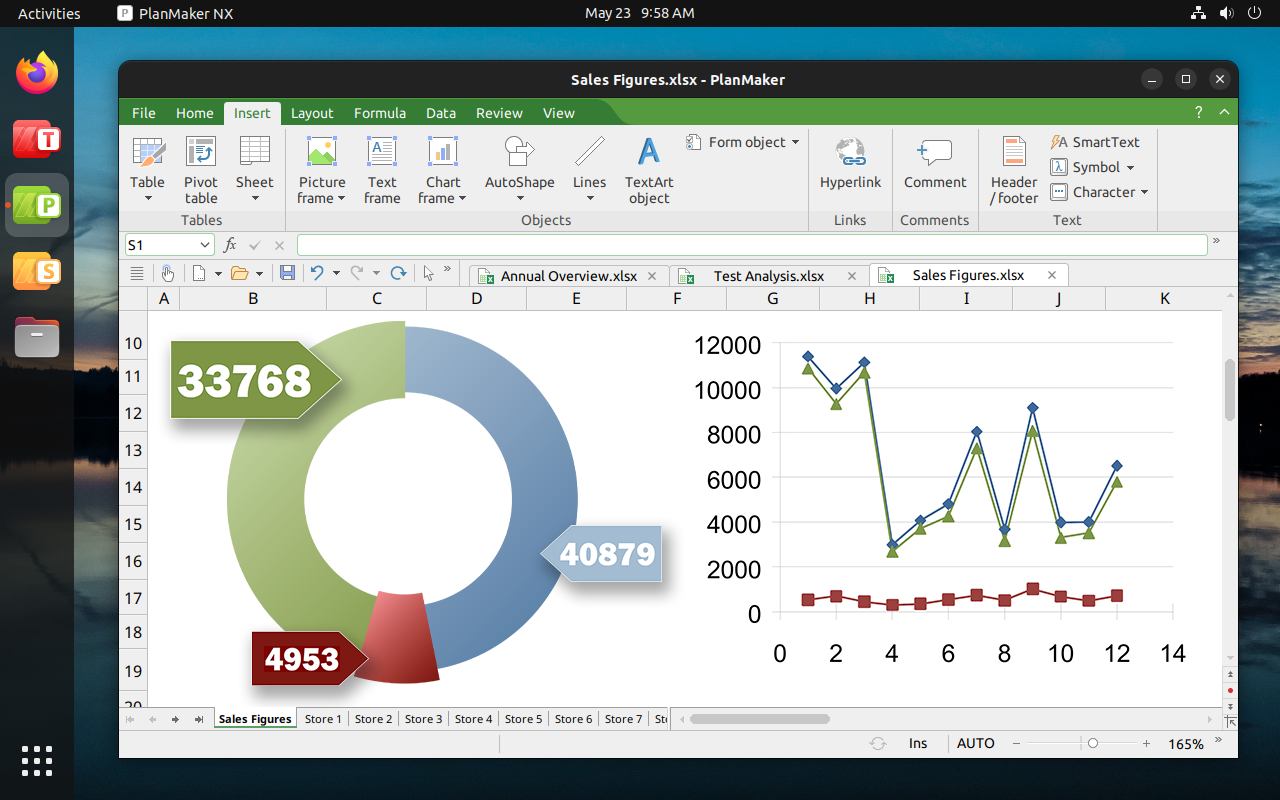
Task: Open Presentations app from the dock
Action: 37,271
